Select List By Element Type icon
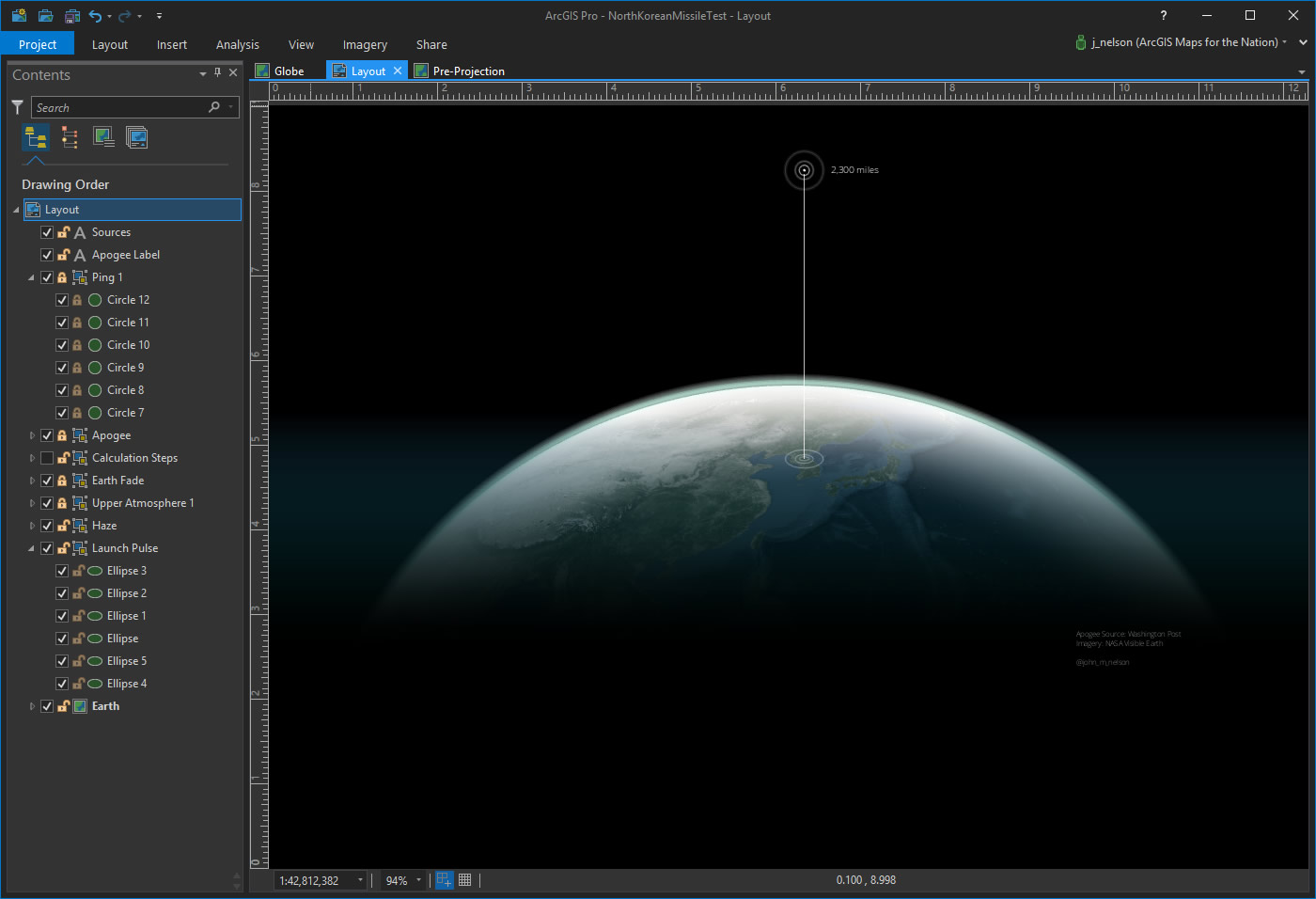1316x899 pixels. tap(70, 138)
